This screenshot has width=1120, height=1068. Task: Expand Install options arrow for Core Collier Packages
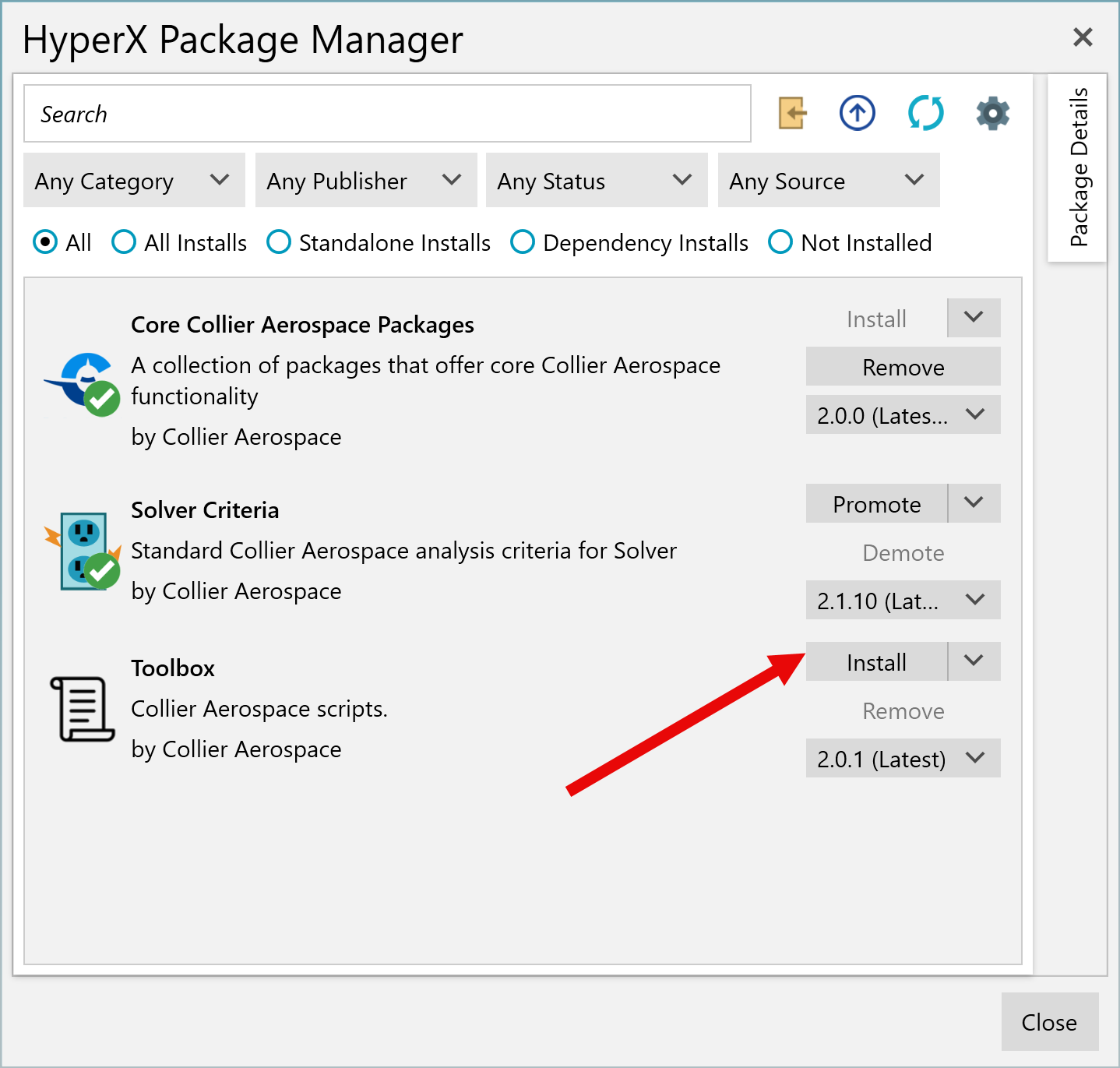[x=974, y=318]
